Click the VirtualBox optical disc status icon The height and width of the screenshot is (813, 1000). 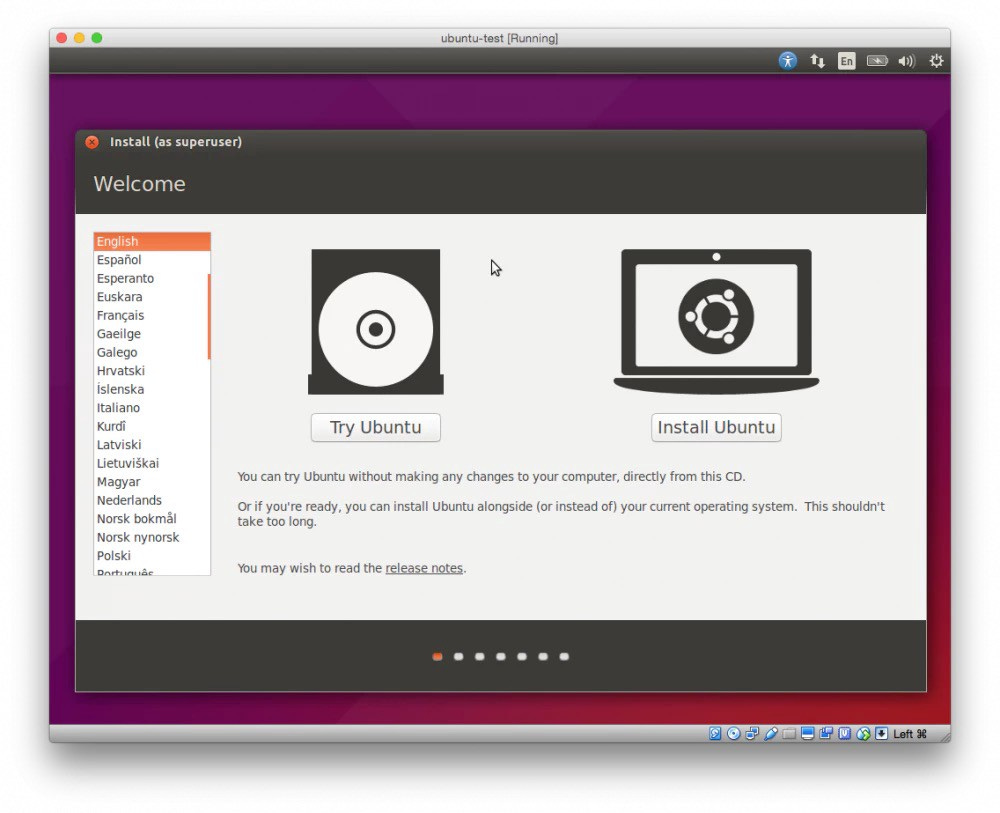[x=733, y=733]
